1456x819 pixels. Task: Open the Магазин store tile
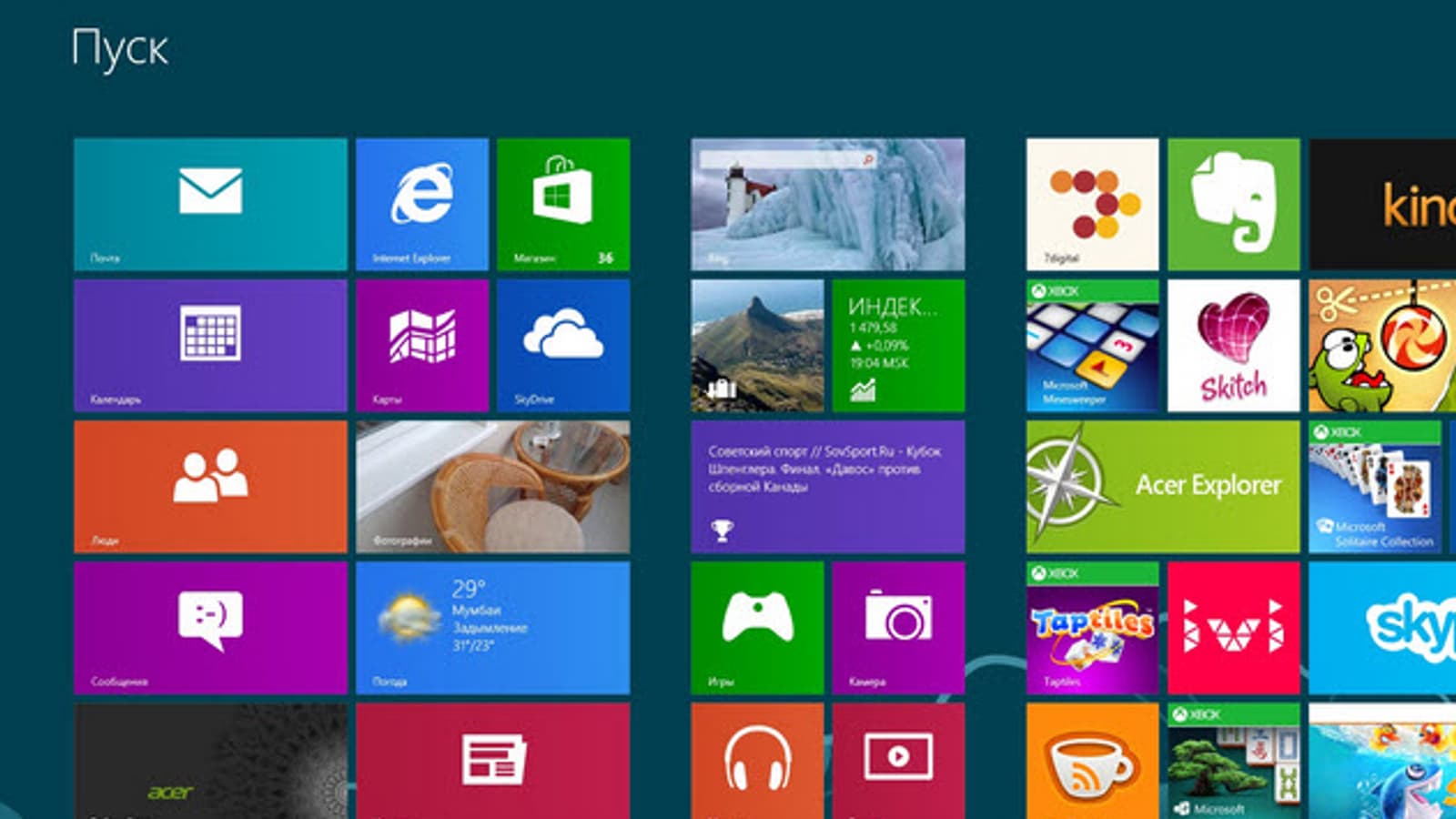coord(563,205)
